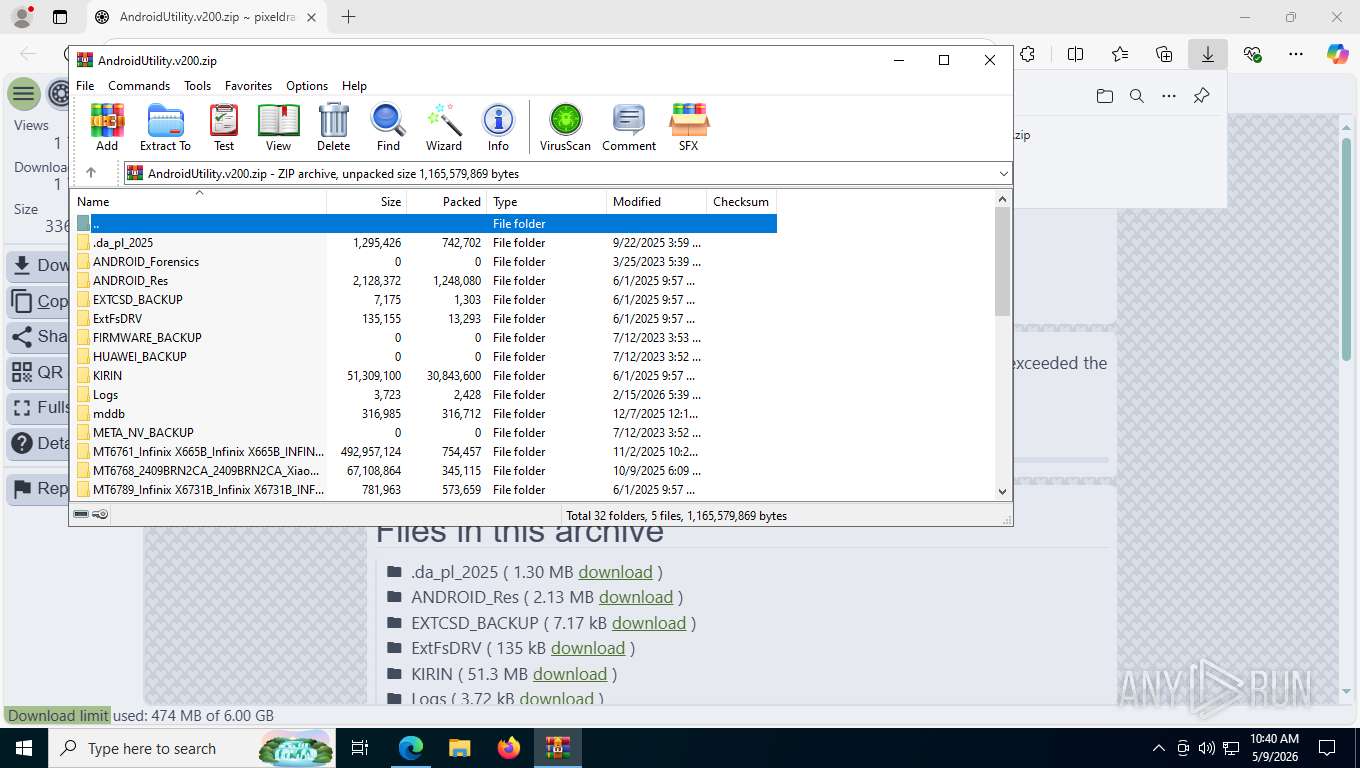Launch the Wizard tool

pyautogui.click(x=444, y=127)
